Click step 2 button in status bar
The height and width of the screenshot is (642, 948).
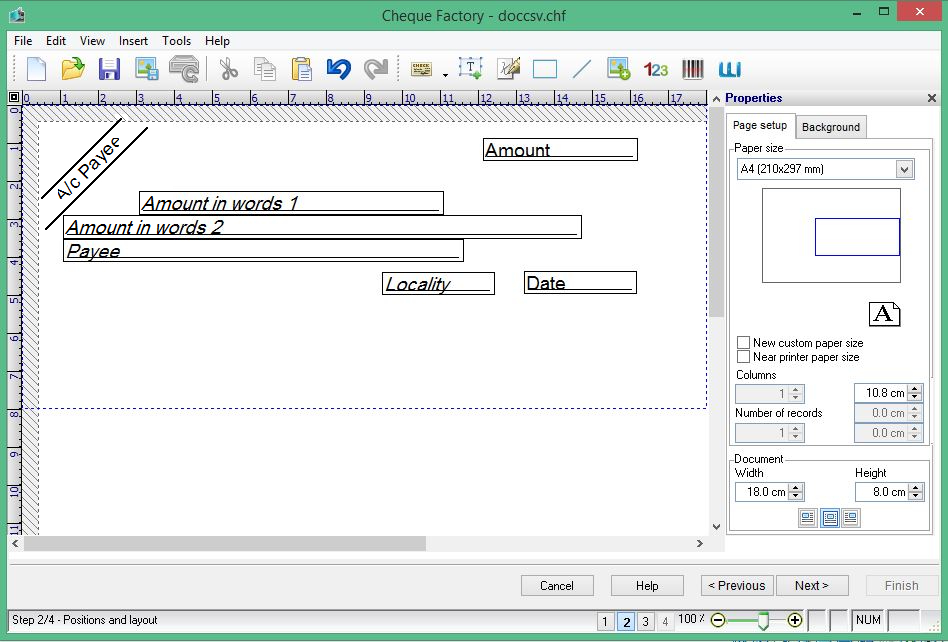626,621
